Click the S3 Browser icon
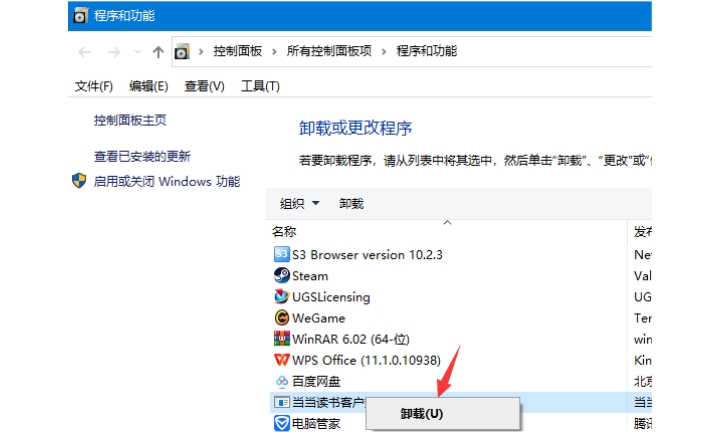 (281, 254)
